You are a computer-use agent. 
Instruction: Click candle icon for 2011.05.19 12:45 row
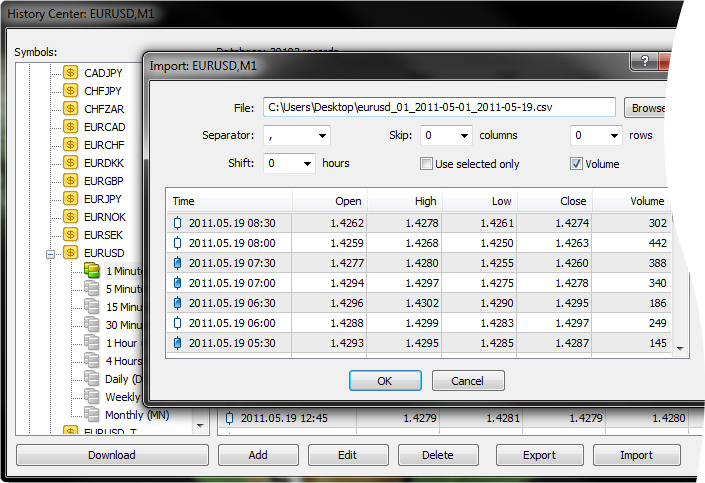[x=229, y=418]
